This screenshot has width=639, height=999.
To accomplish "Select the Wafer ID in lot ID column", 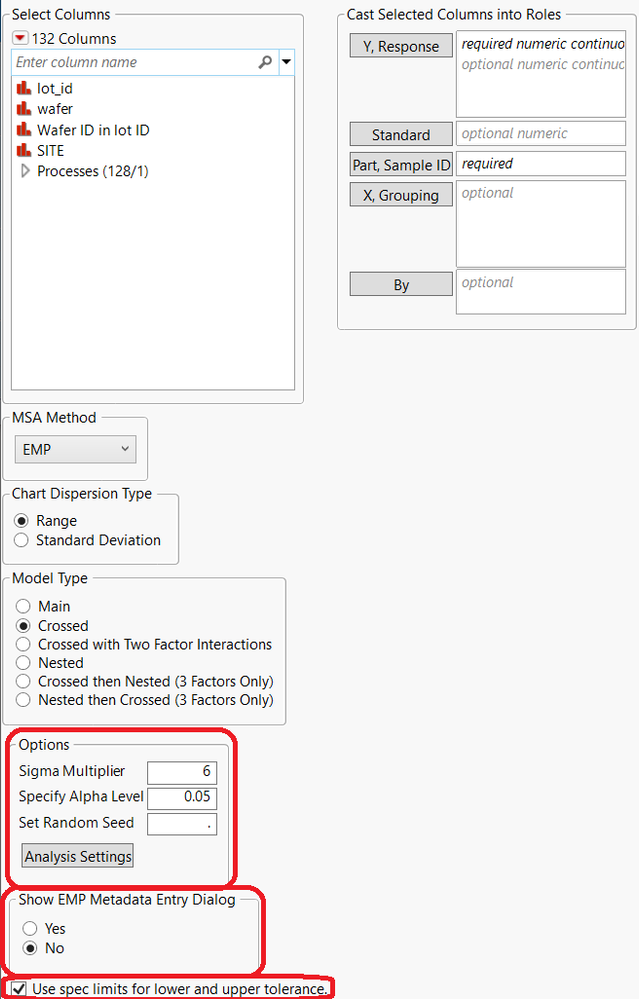I will pos(93,130).
